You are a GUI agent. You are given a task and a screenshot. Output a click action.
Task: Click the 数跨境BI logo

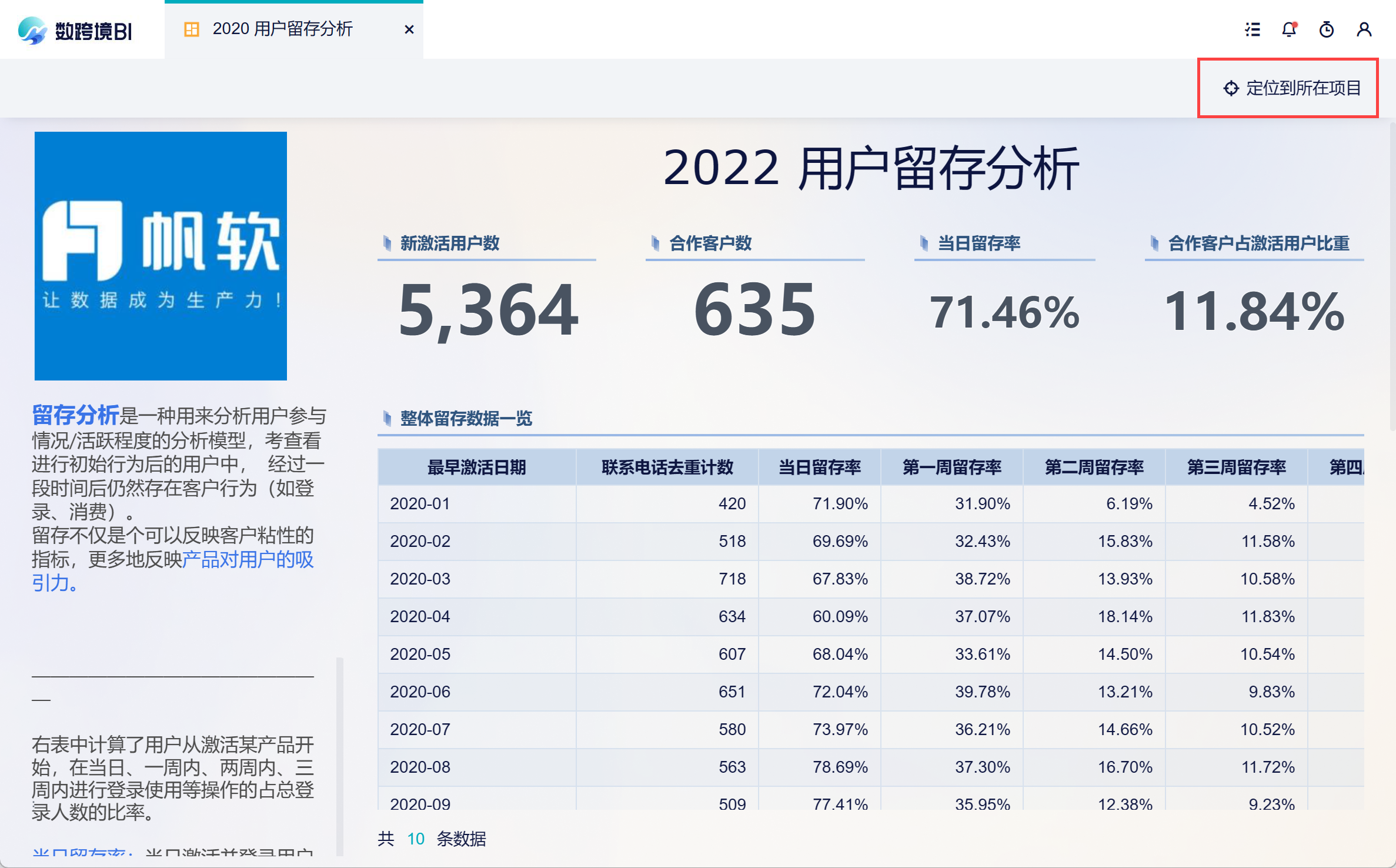pyautogui.click(x=75, y=31)
